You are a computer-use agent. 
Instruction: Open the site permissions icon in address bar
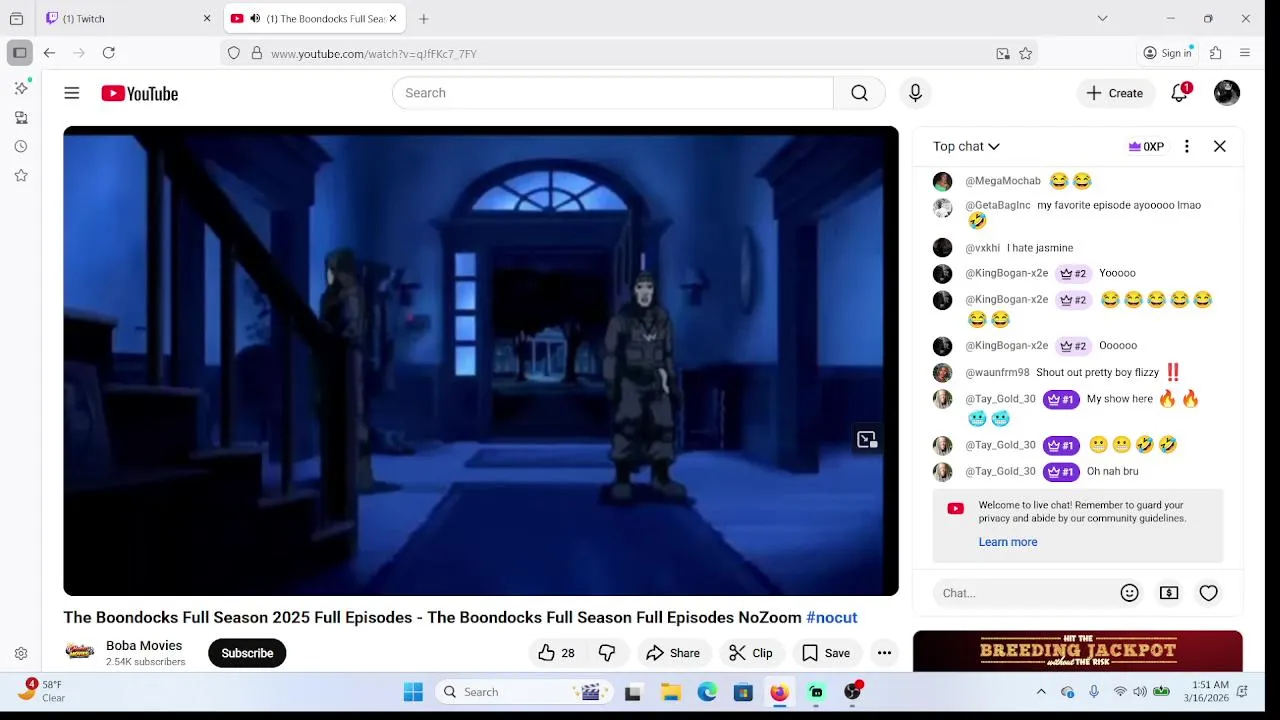tap(257, 54)
